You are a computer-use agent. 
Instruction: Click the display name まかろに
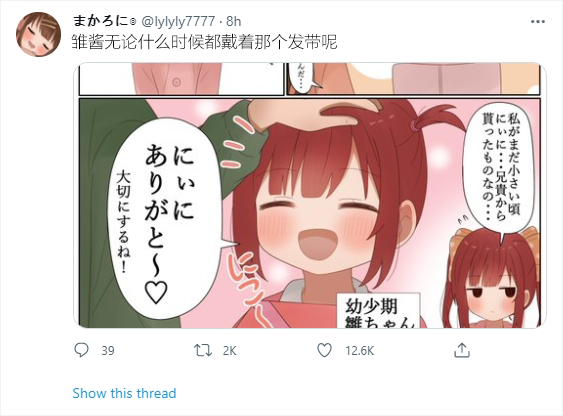(x=101, y=21)
